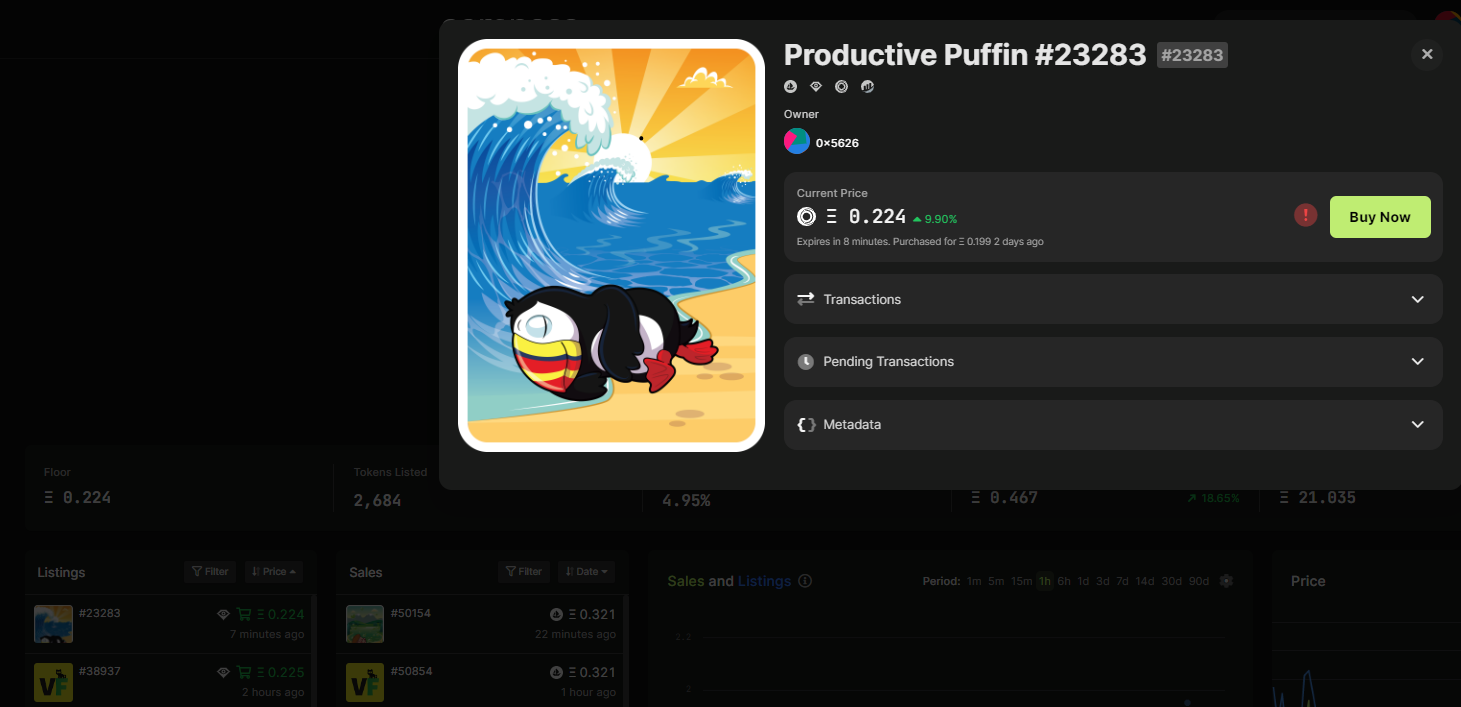1461x707 pixels.
Task: Click the diamond marketplace icon under title
Action: (x=816, y=87)
